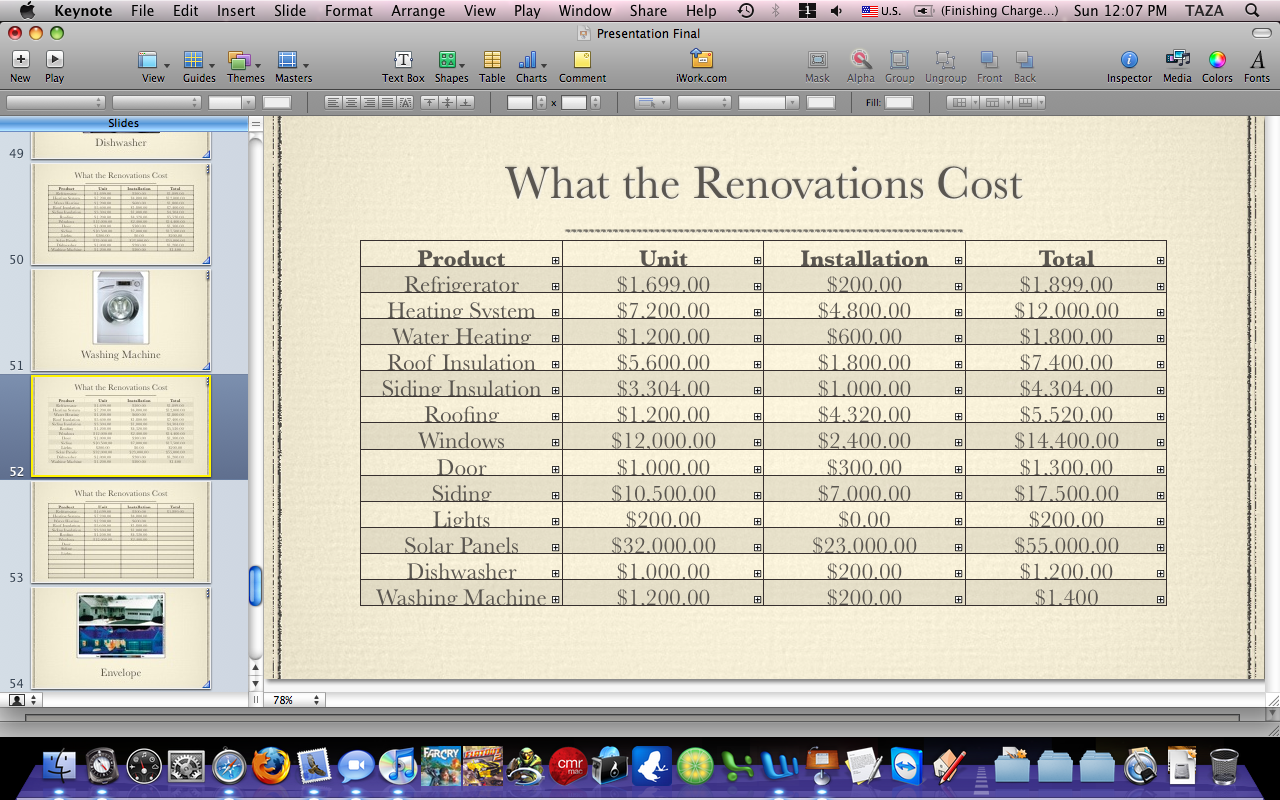Click the slide title What the Renovations Cost
Image resolution: width=1280 pixels, height=800 pixels.
pos(763,183)
